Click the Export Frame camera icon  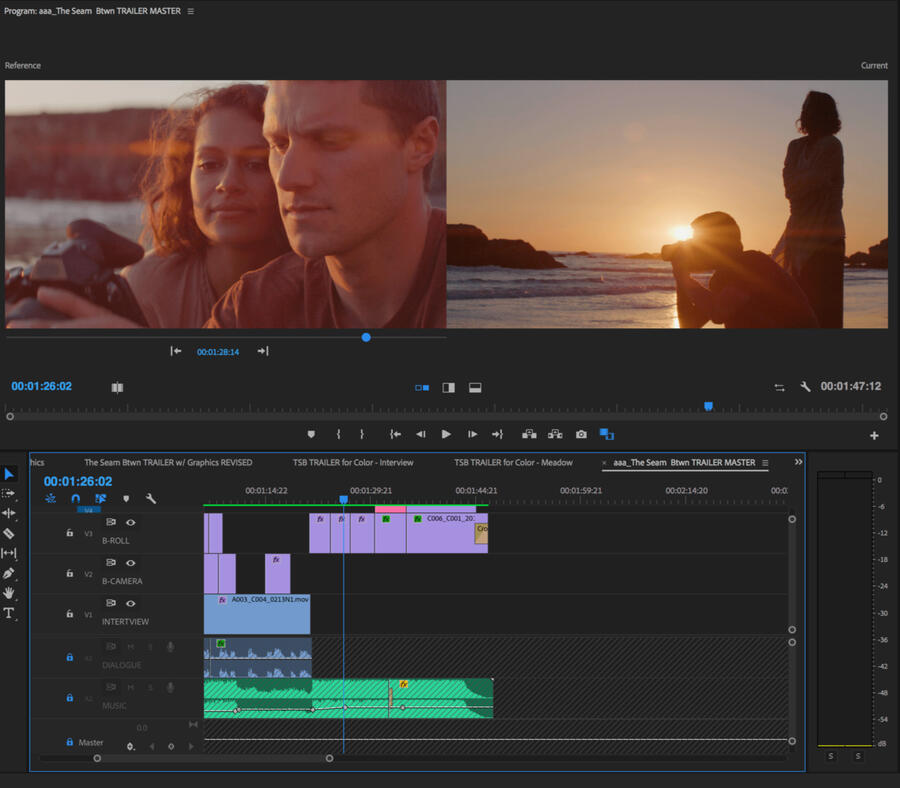581,434
